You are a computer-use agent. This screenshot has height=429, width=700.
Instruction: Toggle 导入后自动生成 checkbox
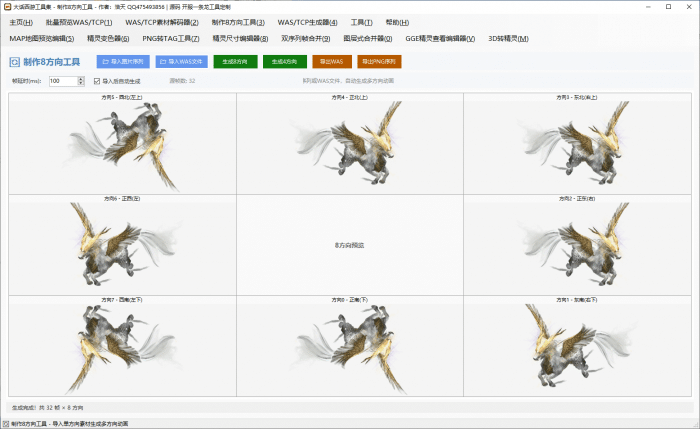coord(97,81)
